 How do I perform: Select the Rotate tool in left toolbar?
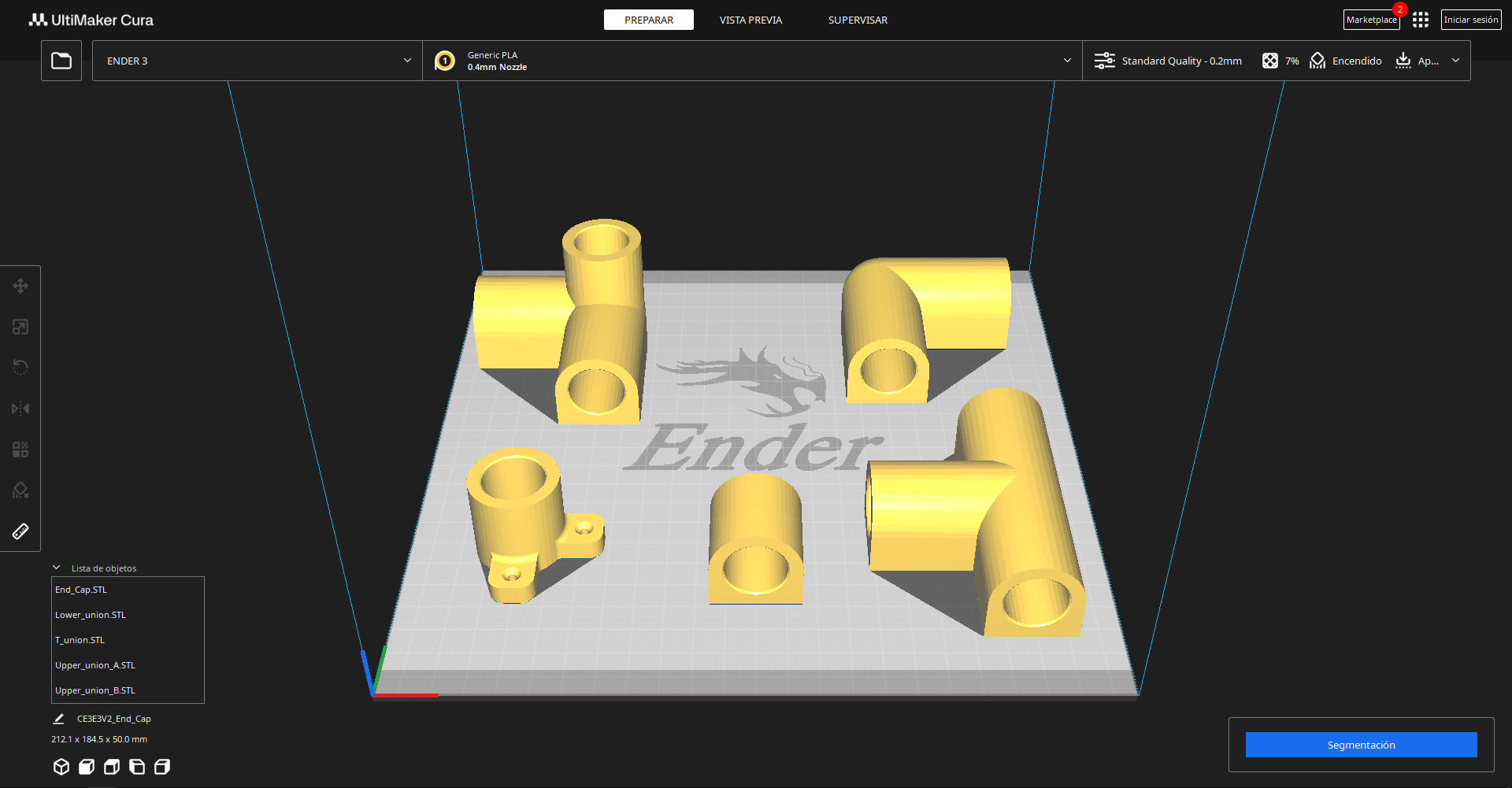click(20, 368)
